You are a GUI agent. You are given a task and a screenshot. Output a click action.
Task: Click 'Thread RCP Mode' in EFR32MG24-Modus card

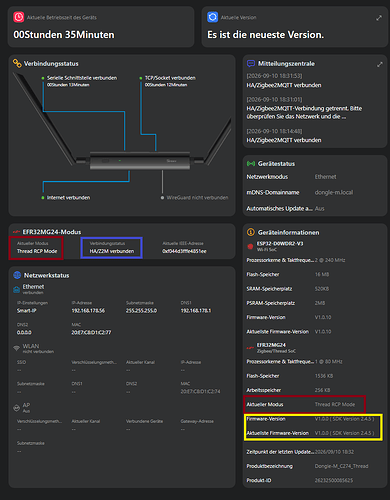pyautogui.click(x=37, y=251)
